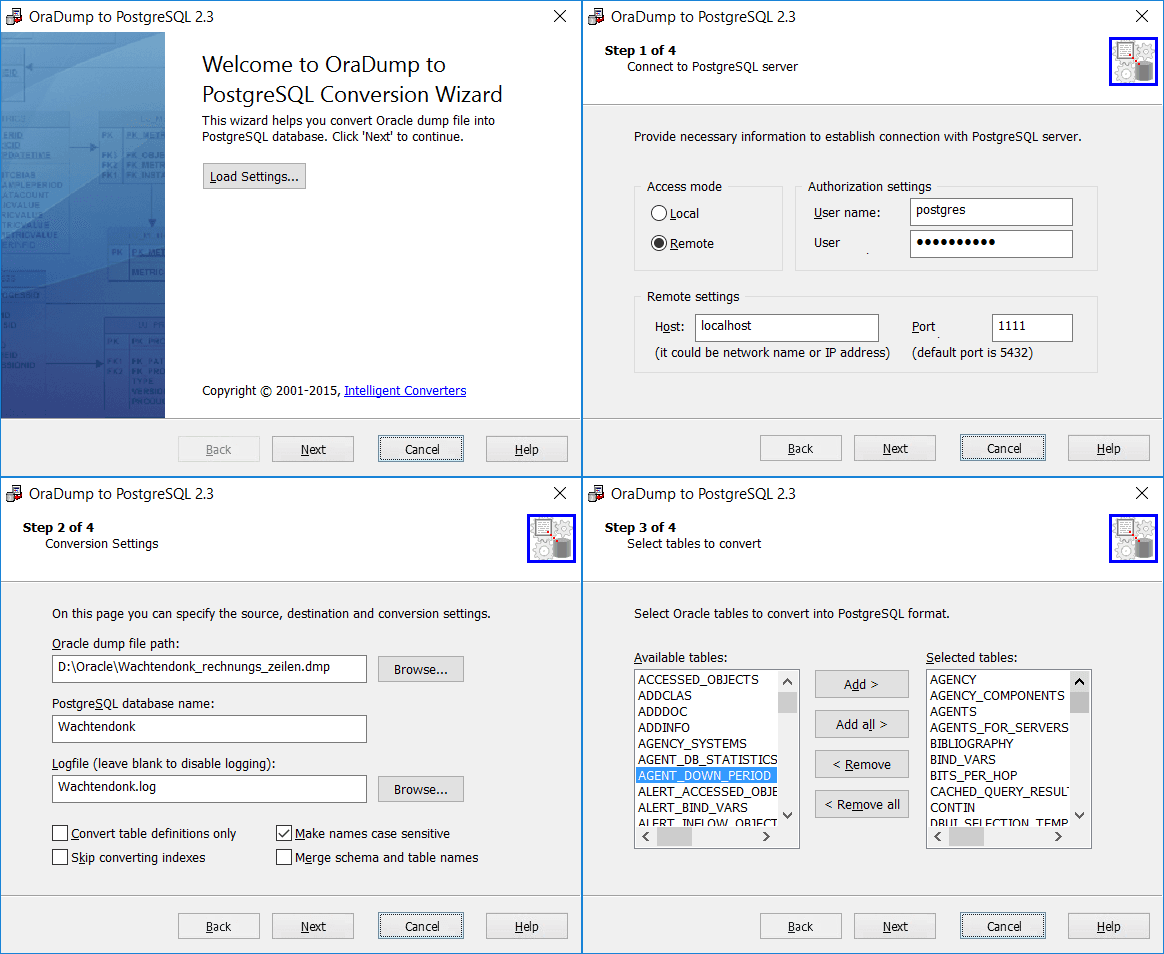Click the Add > button

pos(861,684)
